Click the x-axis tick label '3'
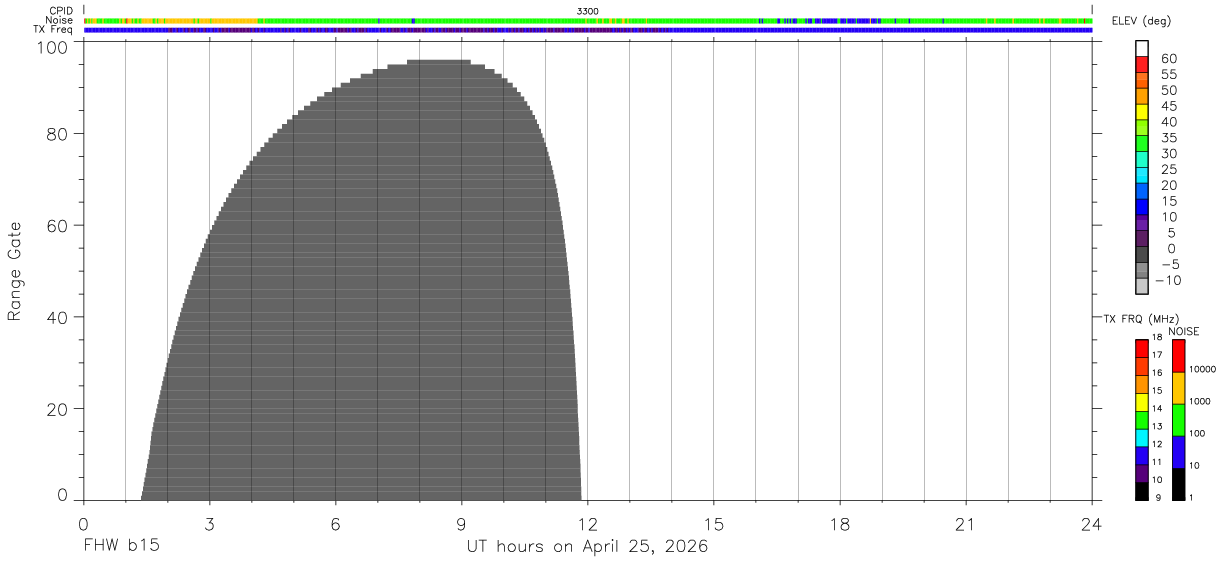The height and width of the screenshot is (567, 1228). coord(209,525)
